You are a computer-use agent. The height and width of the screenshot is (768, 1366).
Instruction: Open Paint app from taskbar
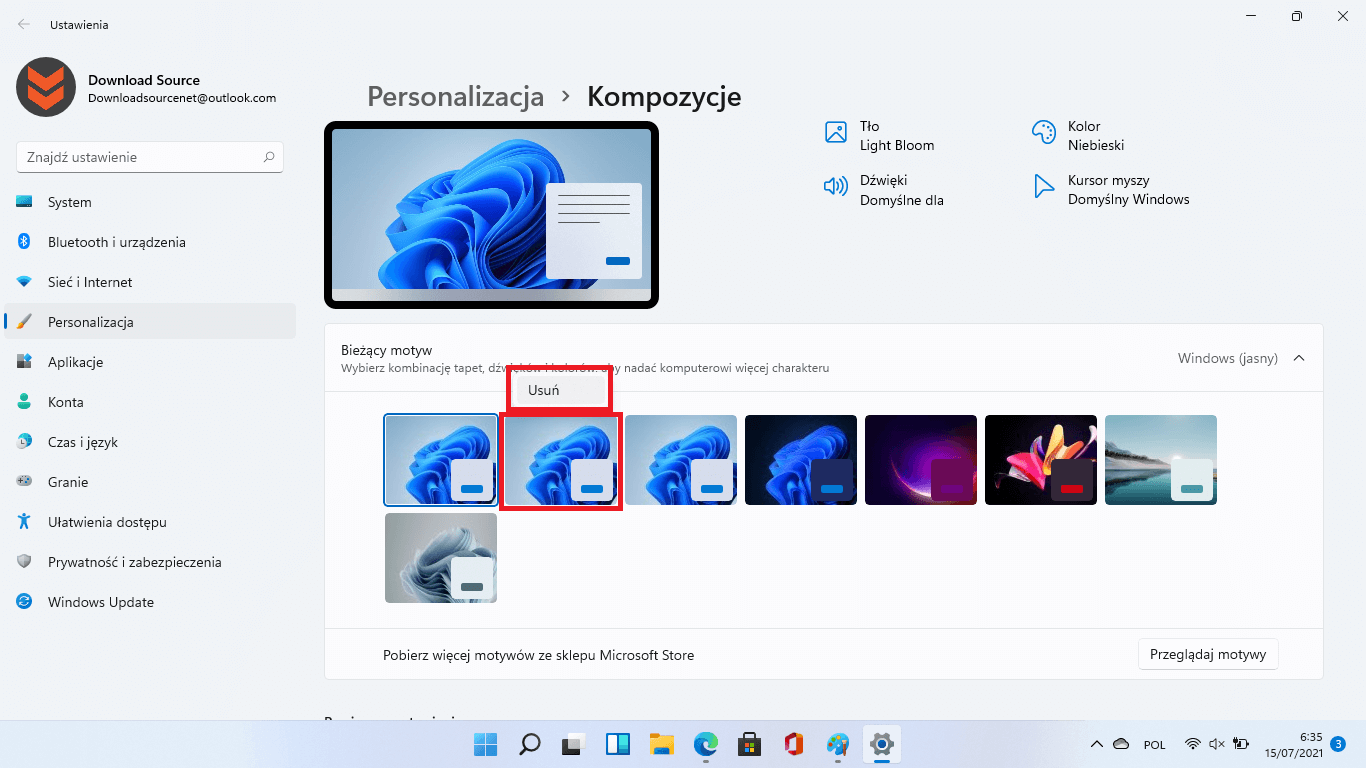pos(837,744)
